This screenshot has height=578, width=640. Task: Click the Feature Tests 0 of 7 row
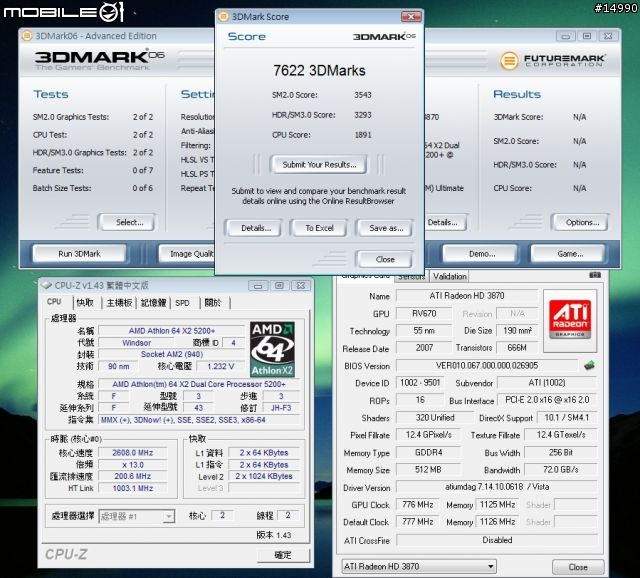[x=93, y=170]
